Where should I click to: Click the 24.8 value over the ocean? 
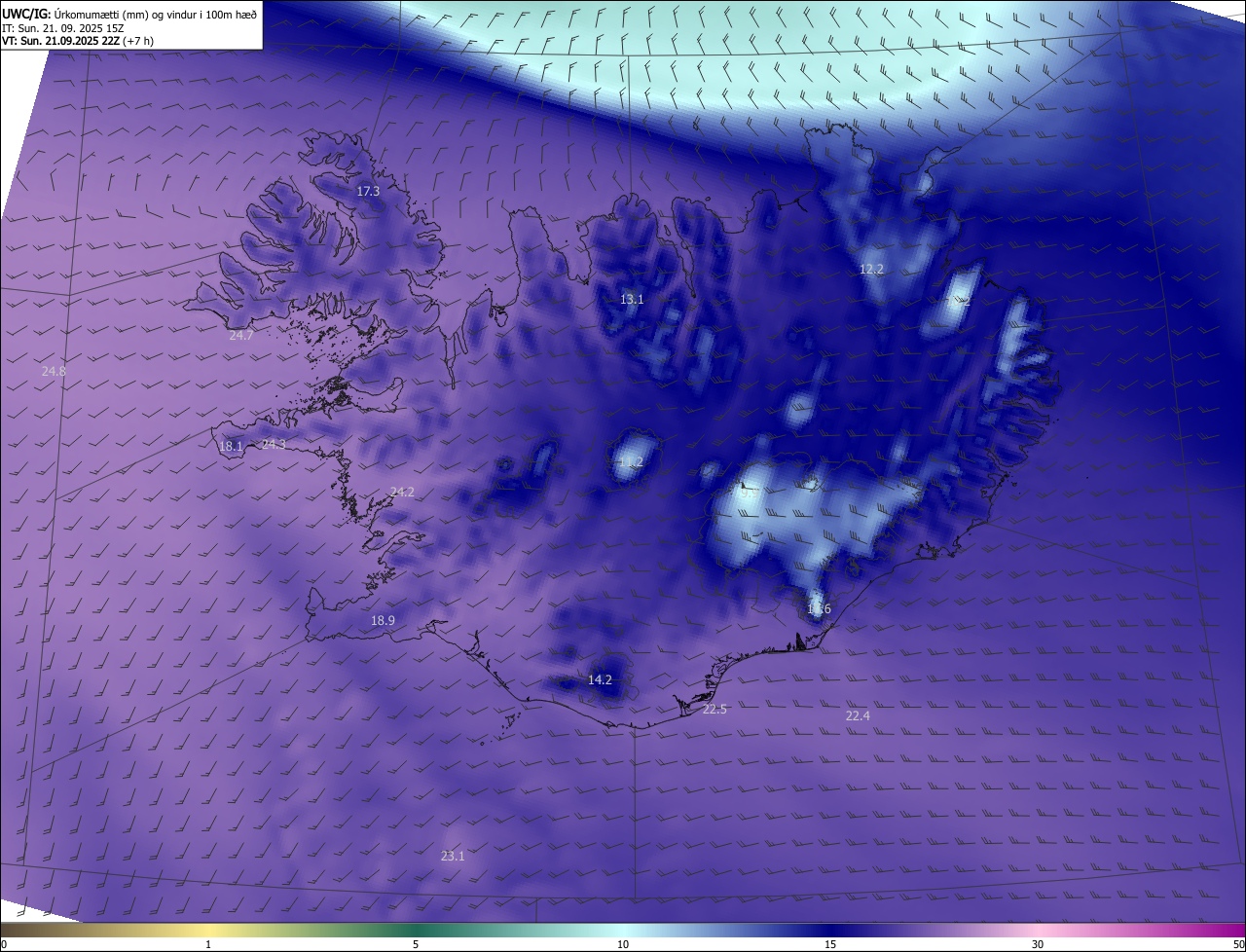[x=54, y=371]
